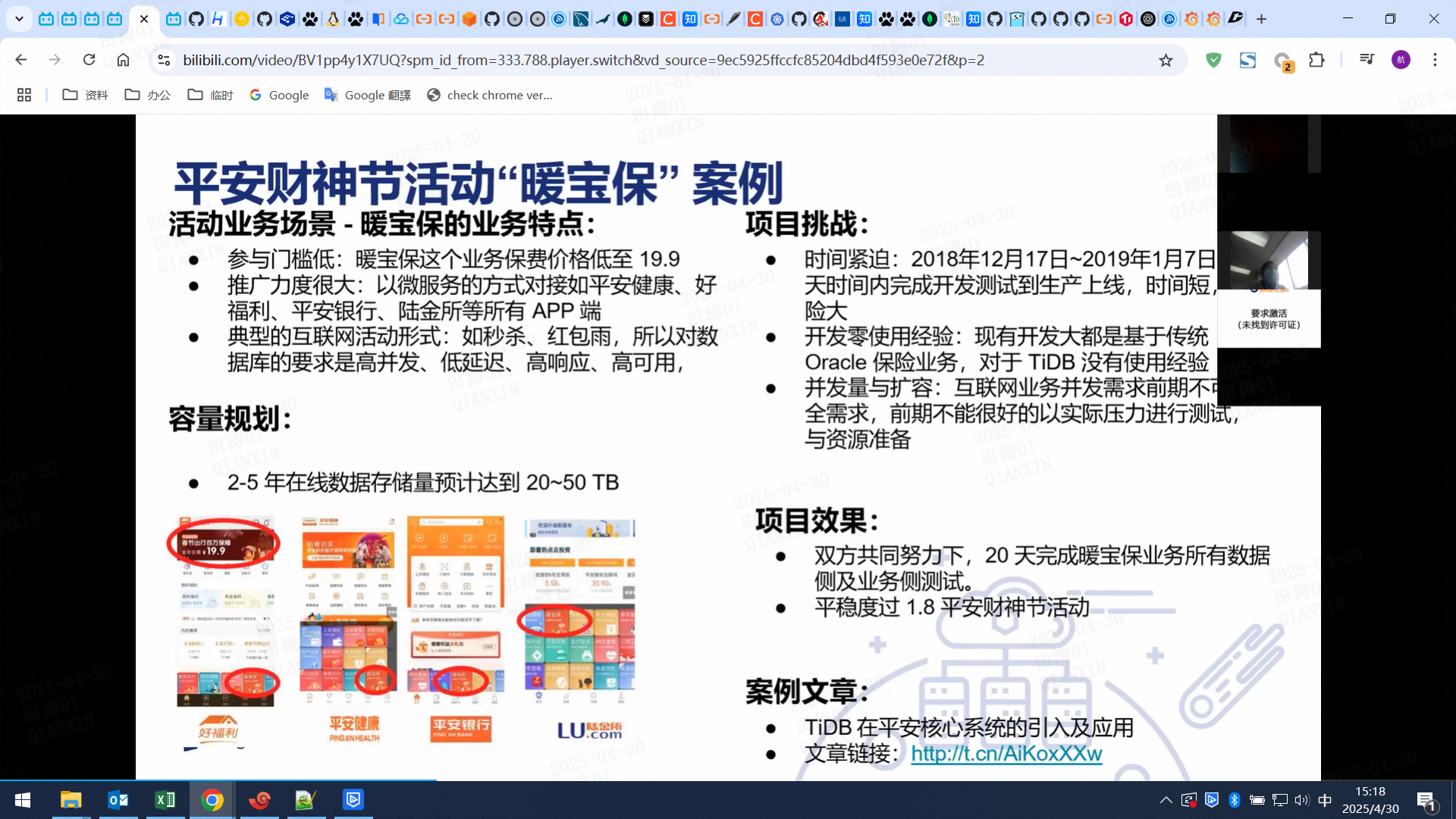Bookmark this page with the star icon
This screenshot has width=1456, height=819.
click(1166, 60)
